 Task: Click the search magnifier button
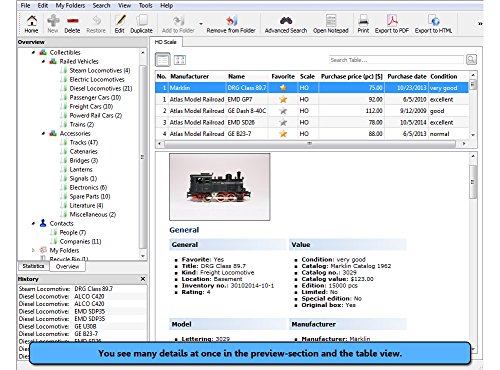coord(471,60)
